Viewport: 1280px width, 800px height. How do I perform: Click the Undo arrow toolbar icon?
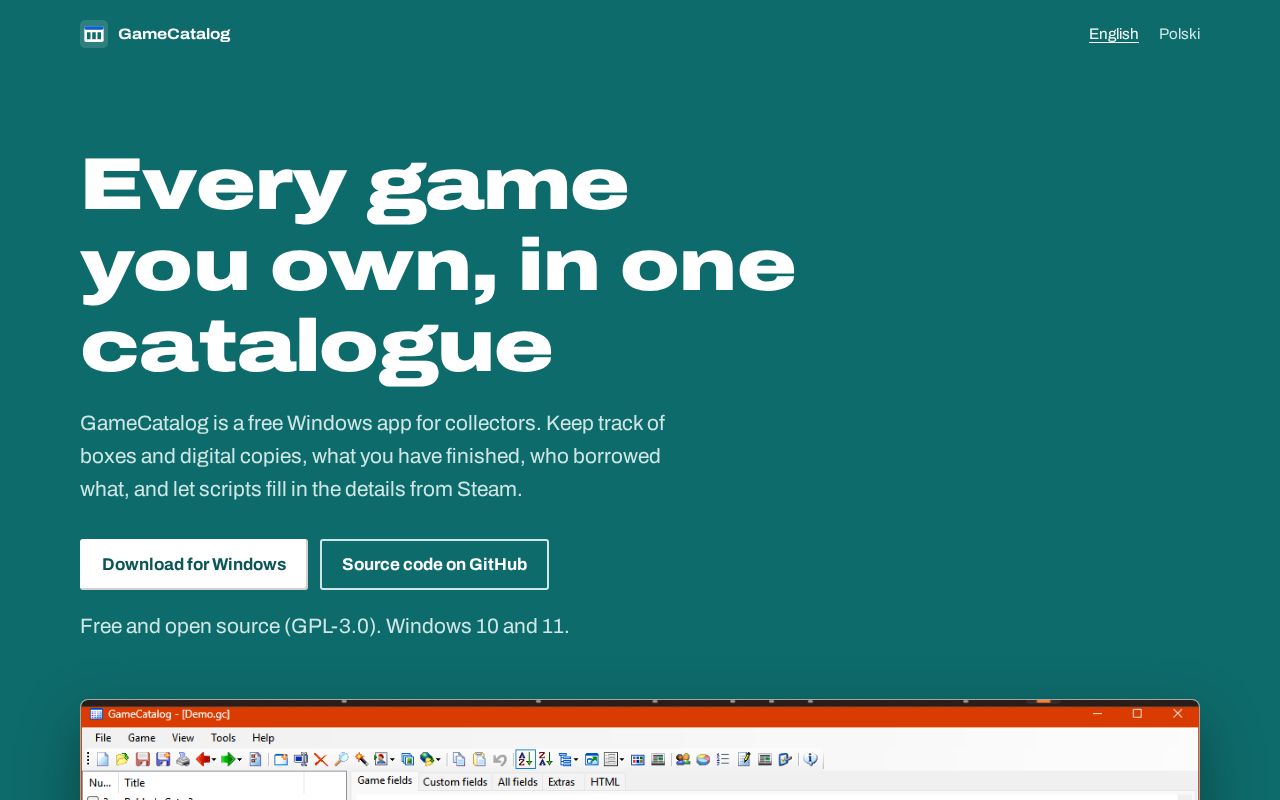point(500,760)
